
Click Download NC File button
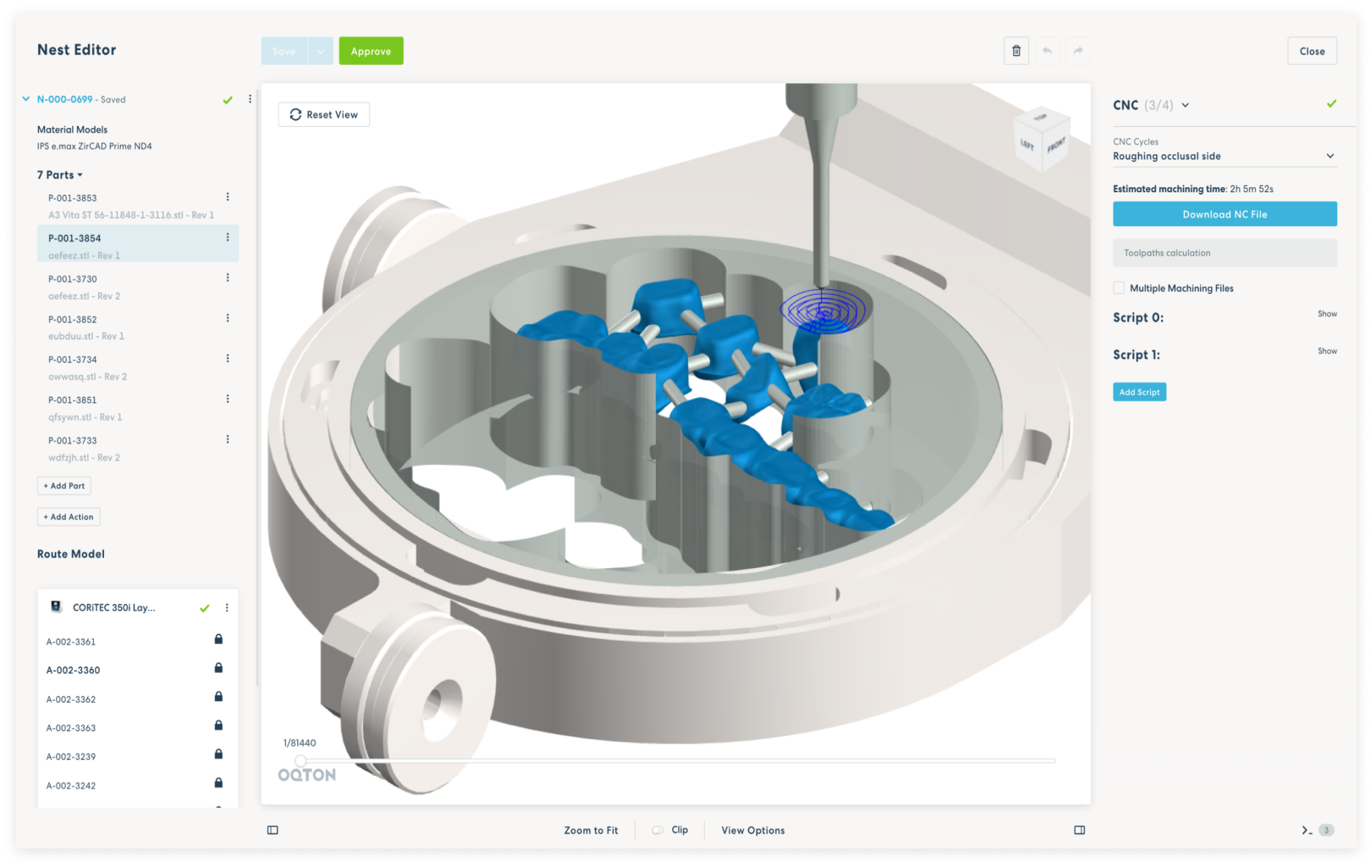(x=1225, y=214)
